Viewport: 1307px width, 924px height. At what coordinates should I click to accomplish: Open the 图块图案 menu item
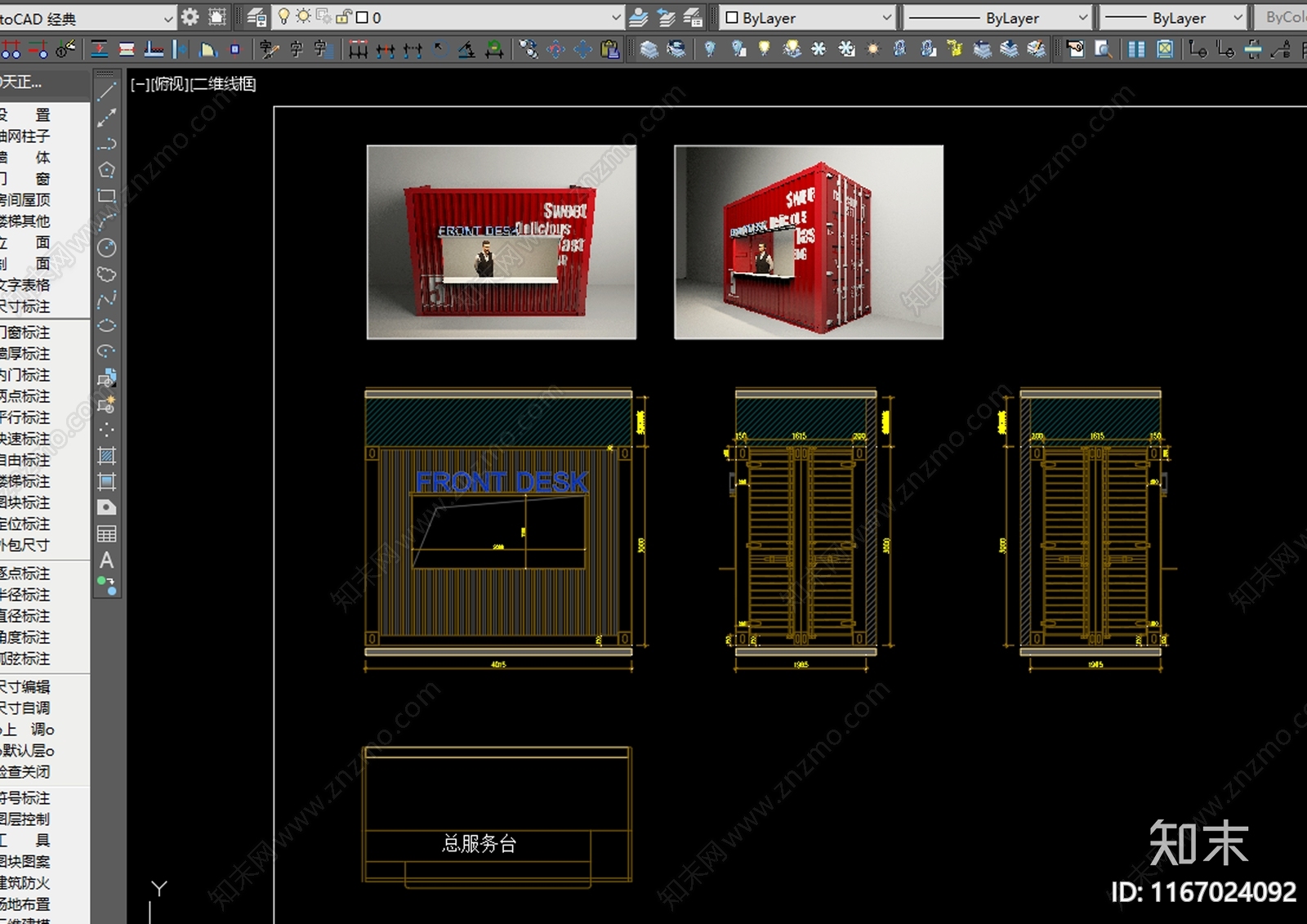click(25, 861)
